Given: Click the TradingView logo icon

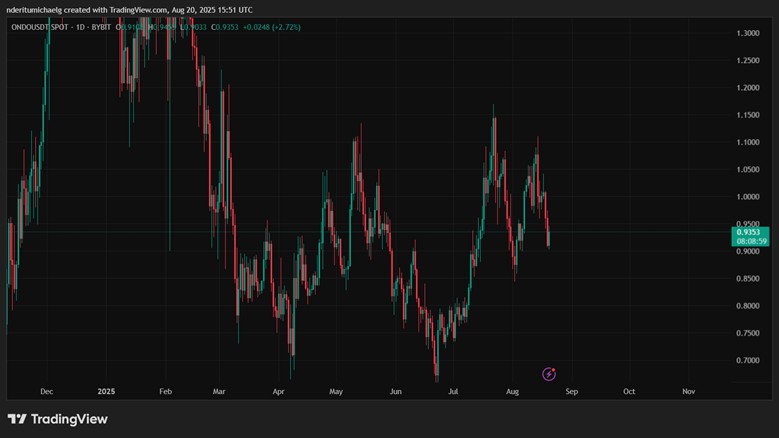Looking at the screenshot, I should click(17, 419).
